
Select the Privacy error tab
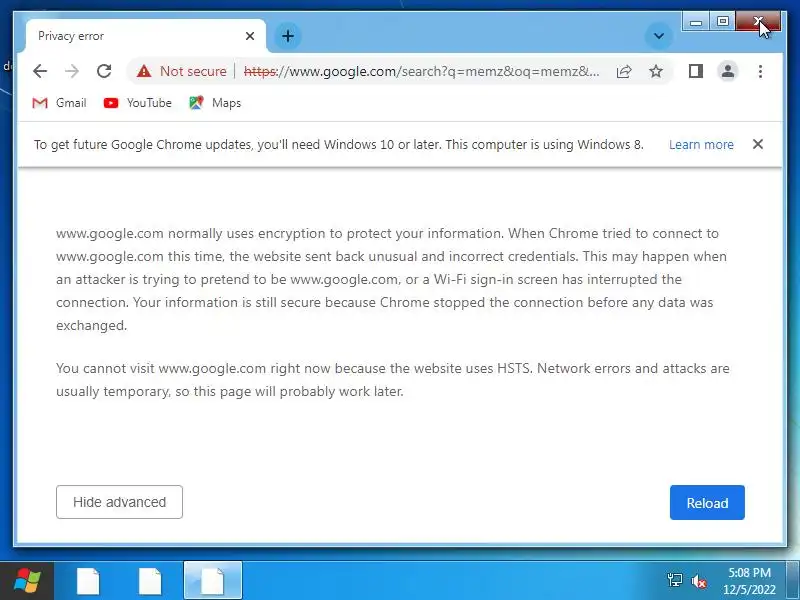(145, 36)
